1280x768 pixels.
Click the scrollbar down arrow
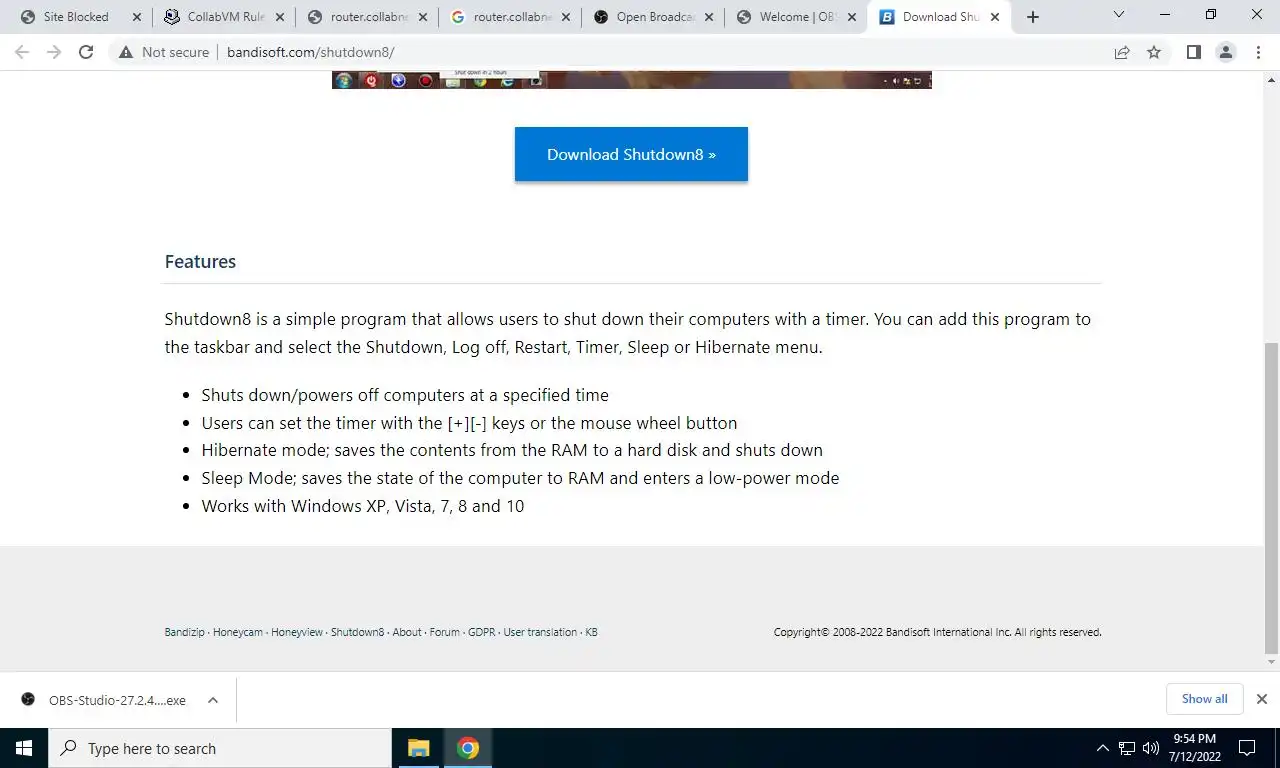1271,662
